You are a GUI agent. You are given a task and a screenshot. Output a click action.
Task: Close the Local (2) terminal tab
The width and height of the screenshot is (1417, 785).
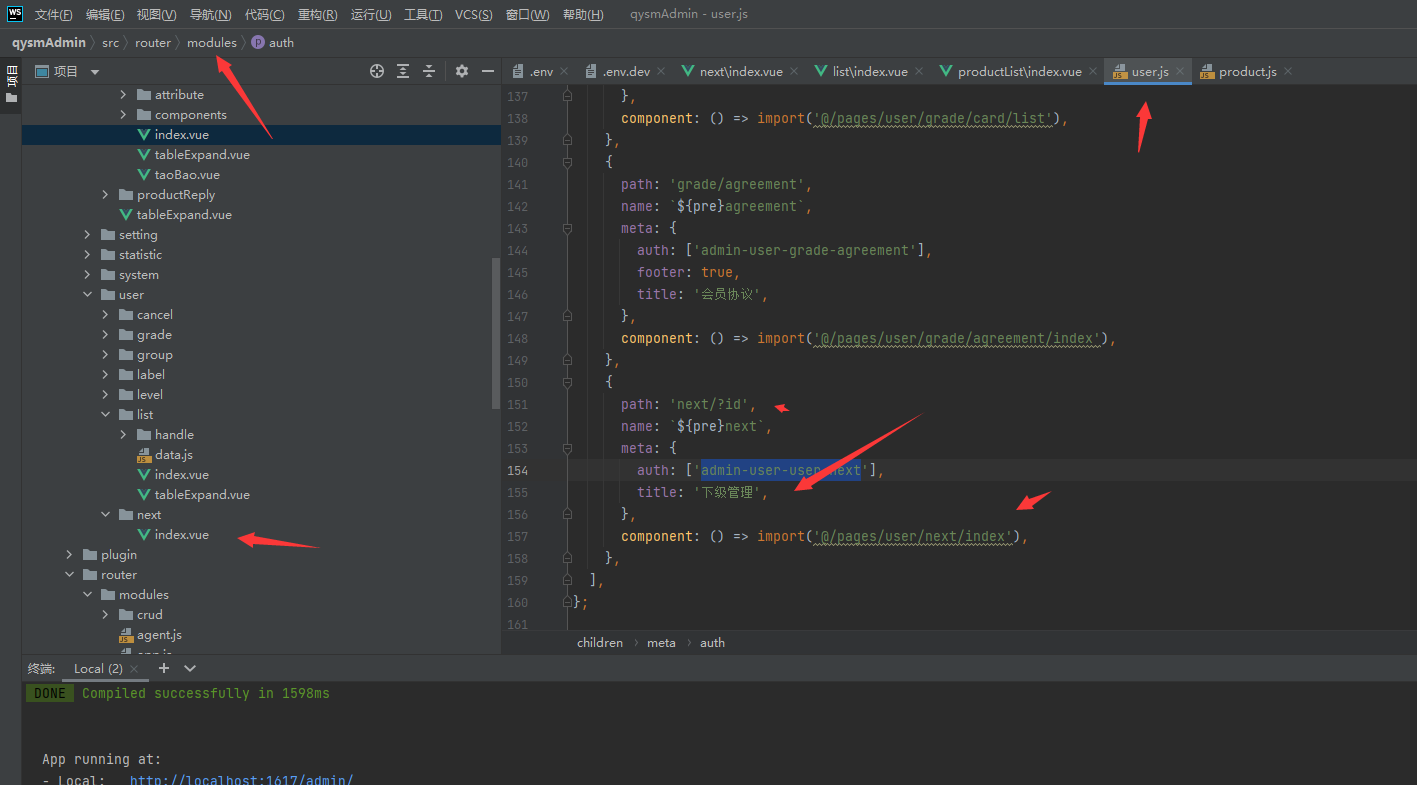pos(136,668)
